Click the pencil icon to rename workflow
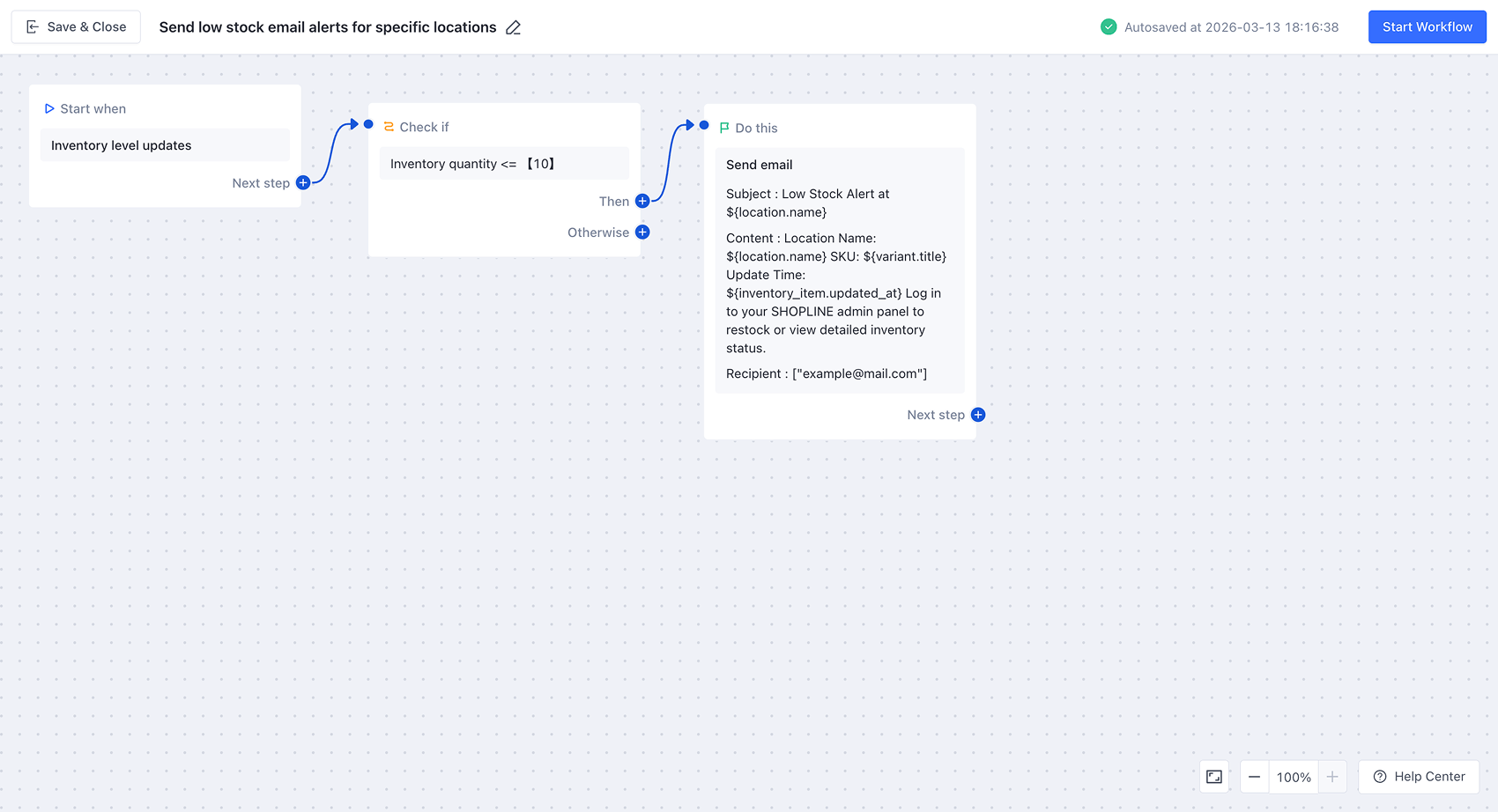The width and height of the screenshot is (1498, 812). (514, 28)
